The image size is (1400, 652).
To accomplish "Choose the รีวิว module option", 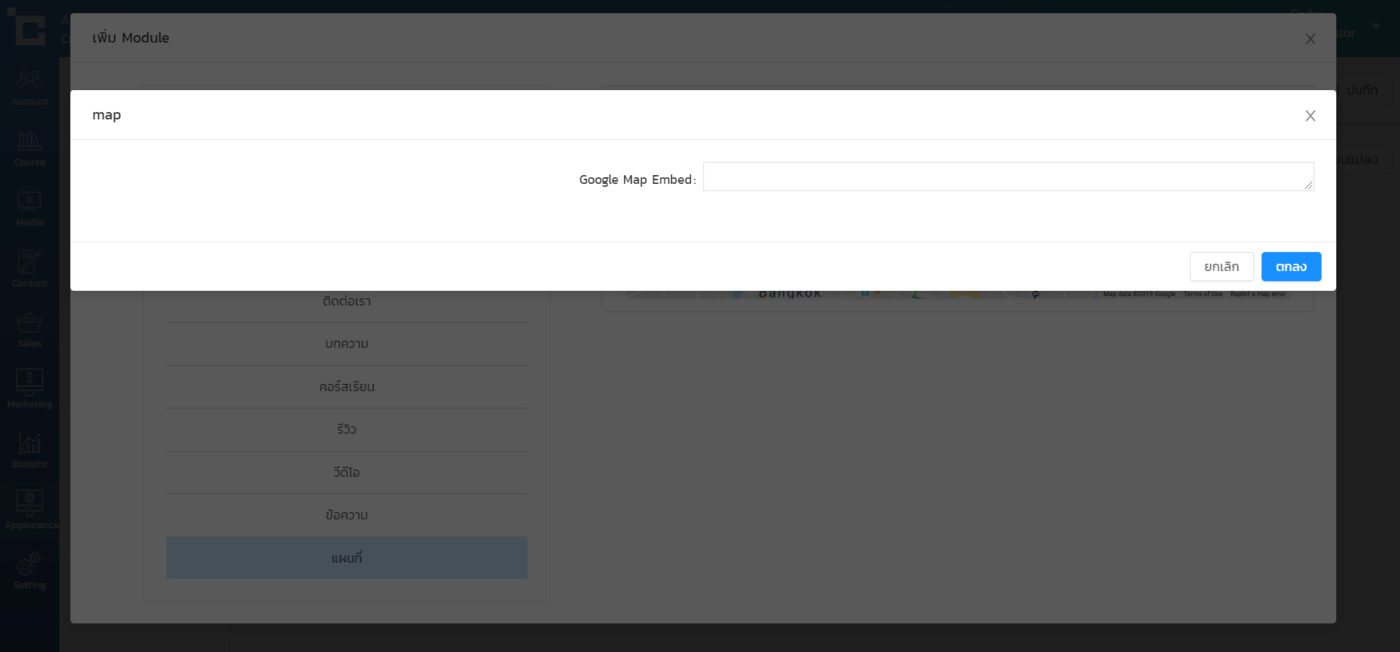I will 346,429.
